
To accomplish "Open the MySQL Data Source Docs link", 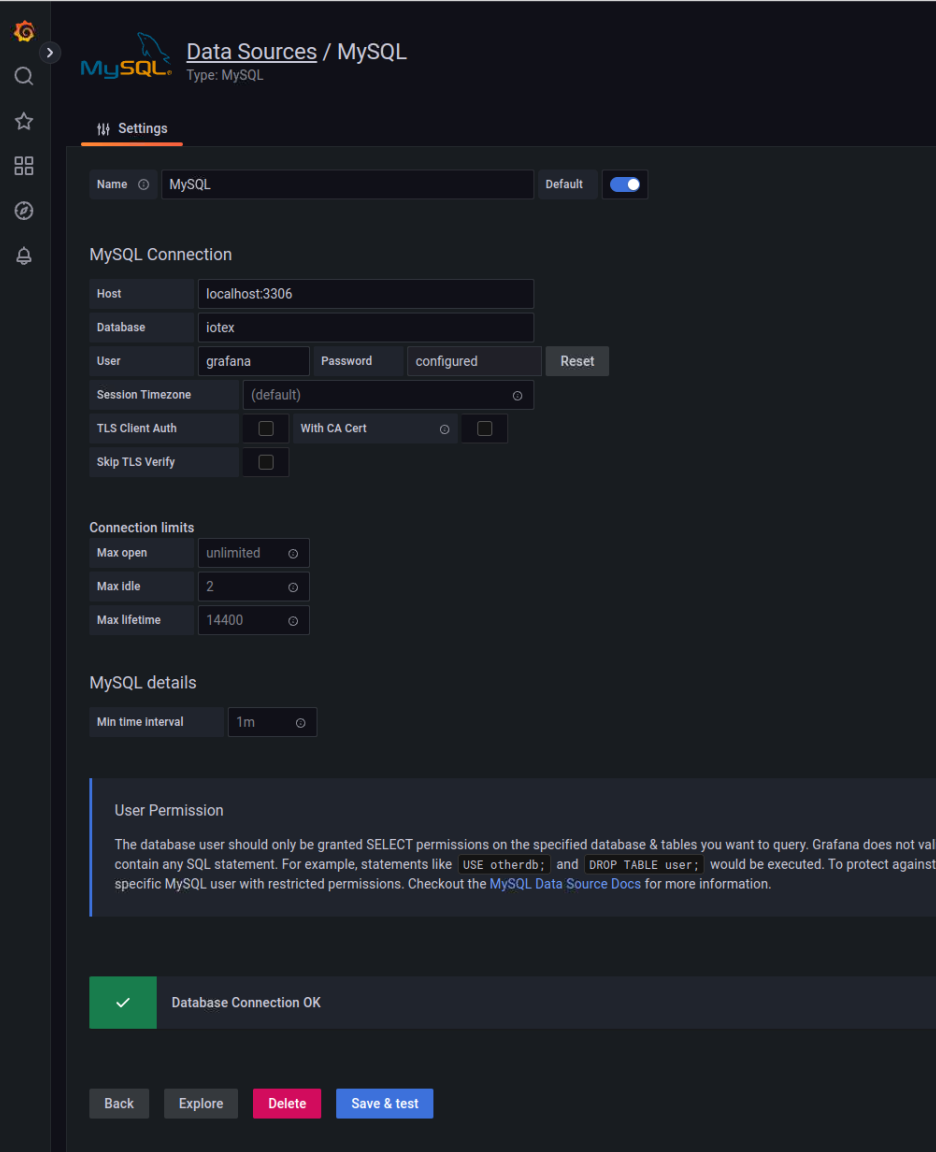I will pos(564,884).
